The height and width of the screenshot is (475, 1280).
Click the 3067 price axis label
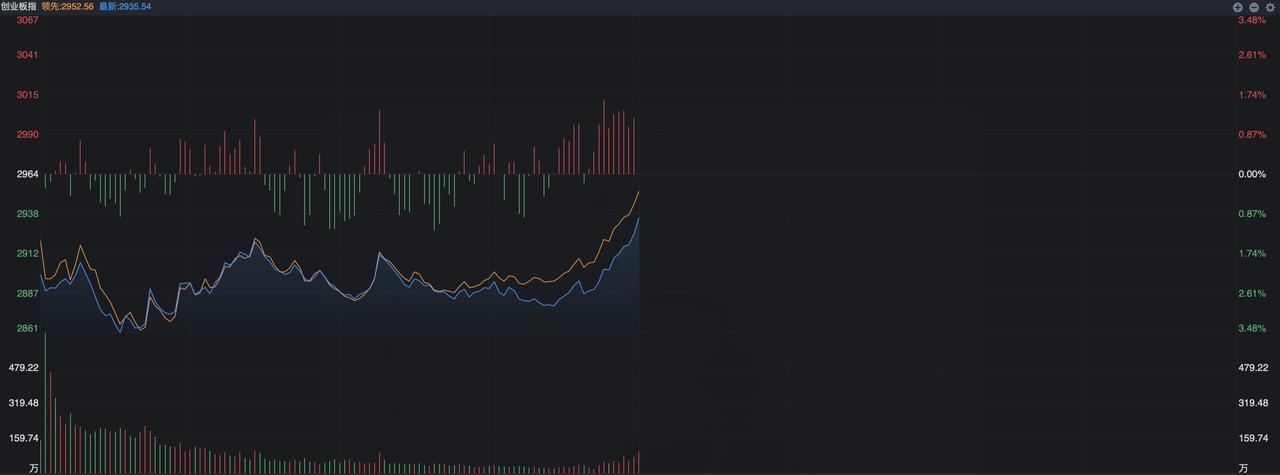coord(27,20)
